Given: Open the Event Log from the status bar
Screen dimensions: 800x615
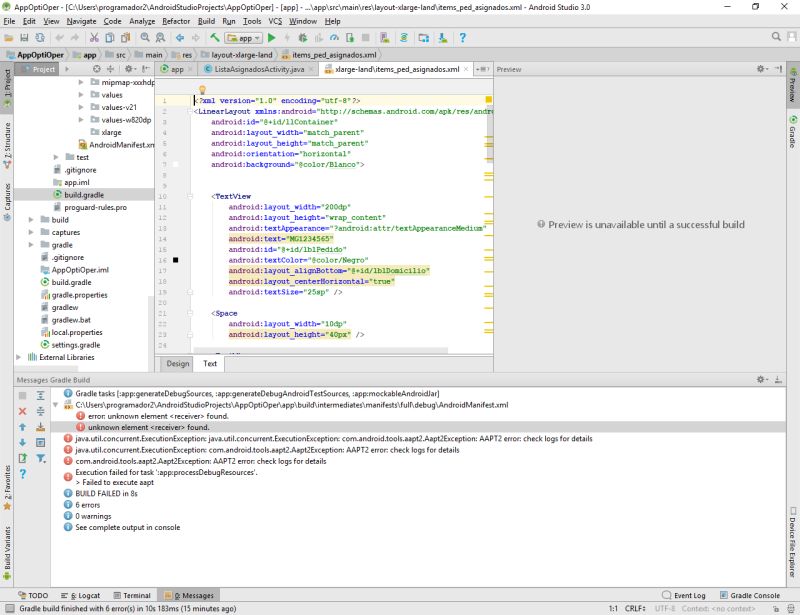Looking at the screenshot, I should click(690, 595).
